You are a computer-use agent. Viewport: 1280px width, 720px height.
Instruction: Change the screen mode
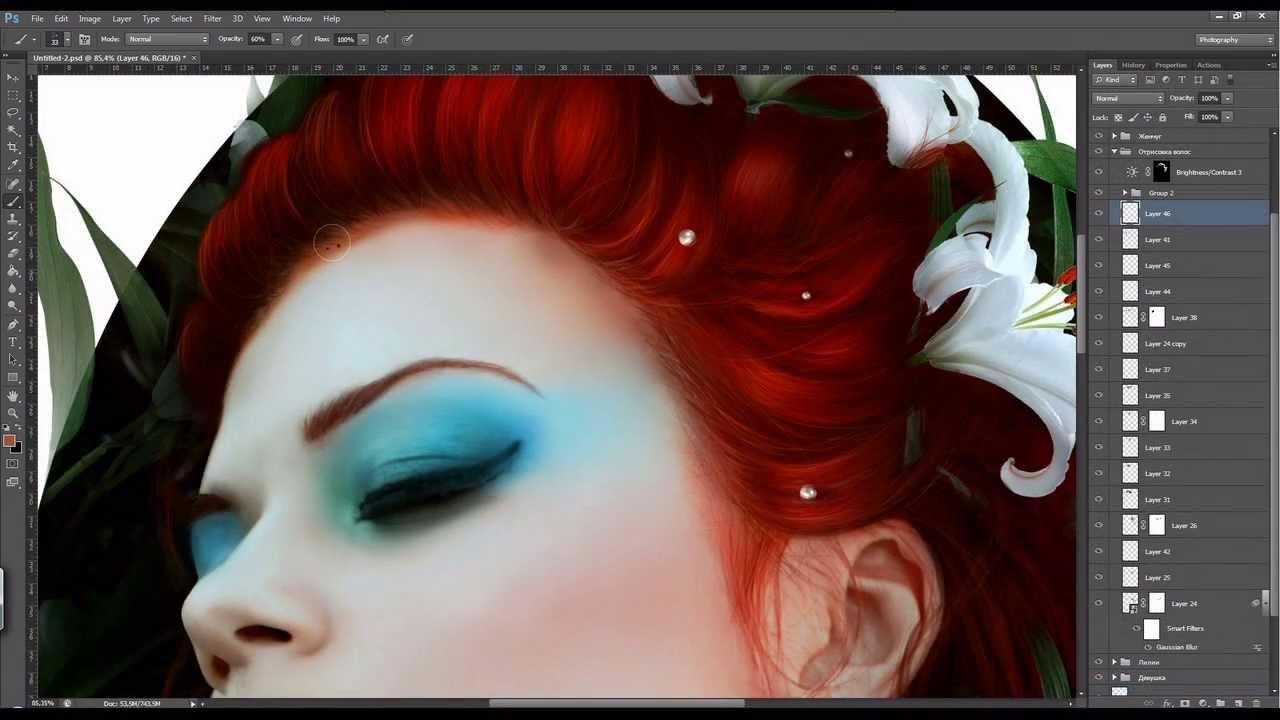[x=13, y=482]
